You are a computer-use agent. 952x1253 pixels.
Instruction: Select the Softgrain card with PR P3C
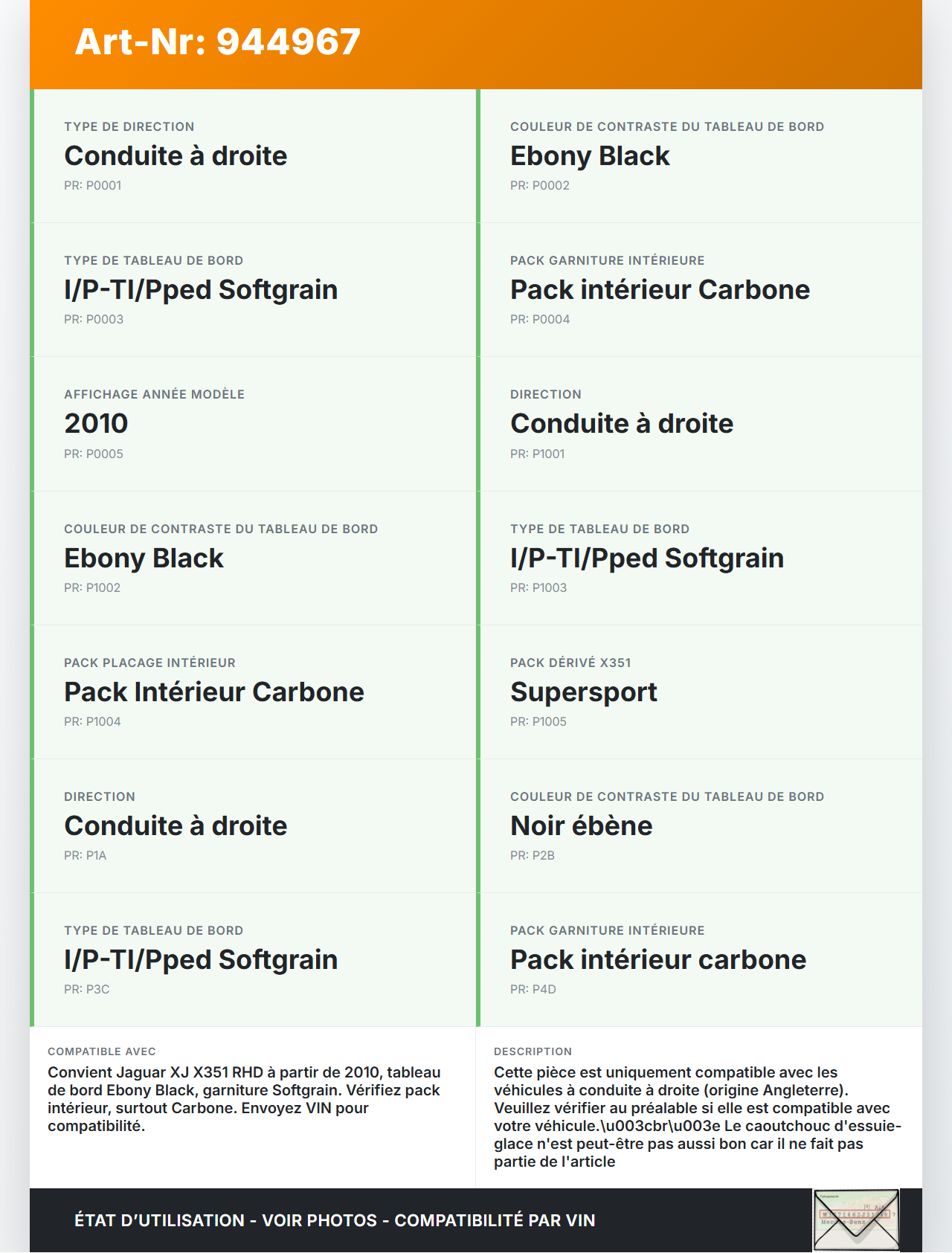point(253,960)
